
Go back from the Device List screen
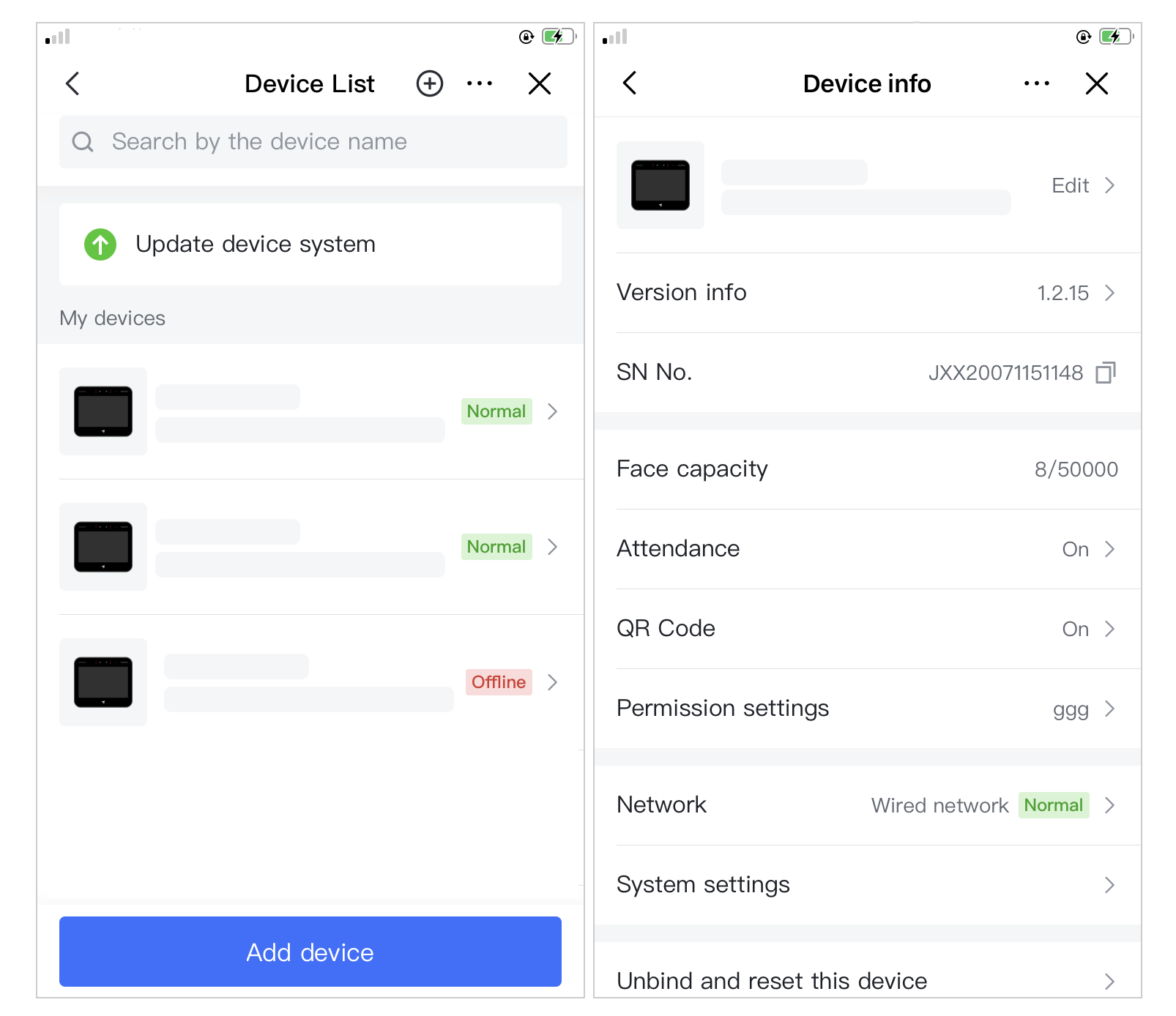72,83
